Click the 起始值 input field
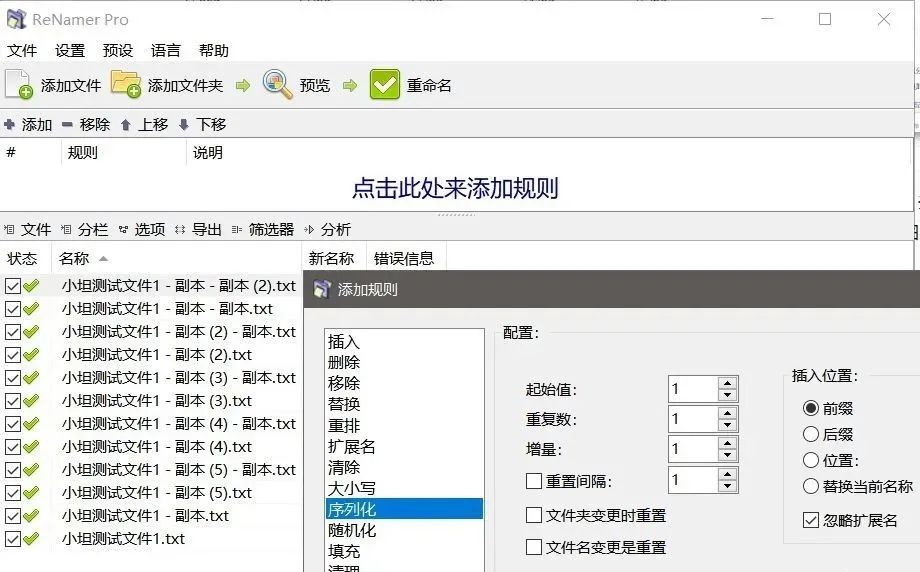Viewport: 920px width, 572px height. (x=694, y=389)
